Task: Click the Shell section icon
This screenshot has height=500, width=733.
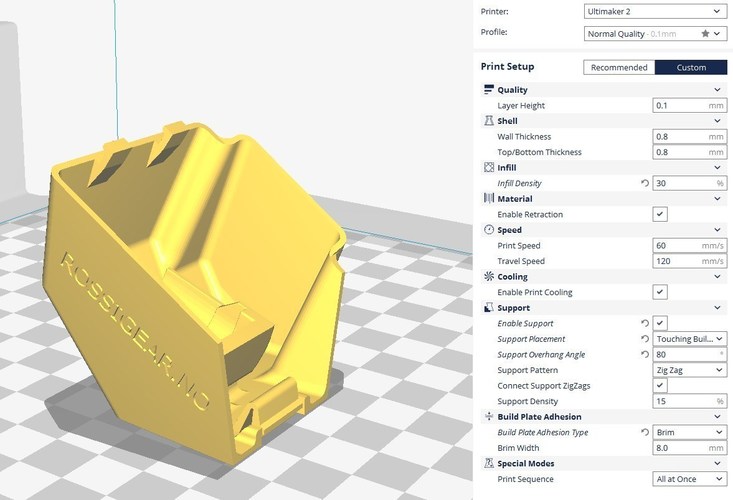Action: point(489,121)
